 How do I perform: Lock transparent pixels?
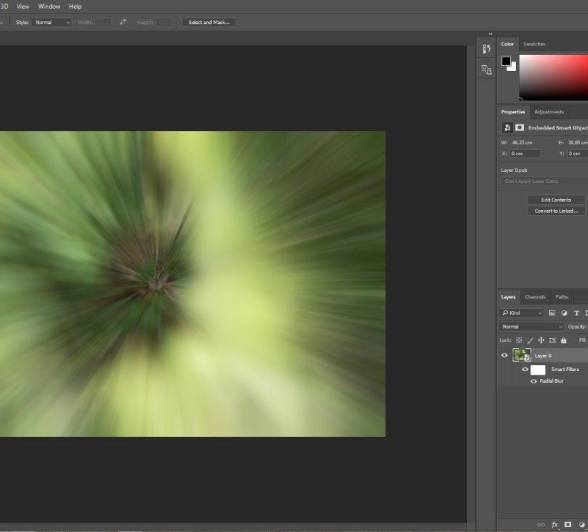pos(519,340)
